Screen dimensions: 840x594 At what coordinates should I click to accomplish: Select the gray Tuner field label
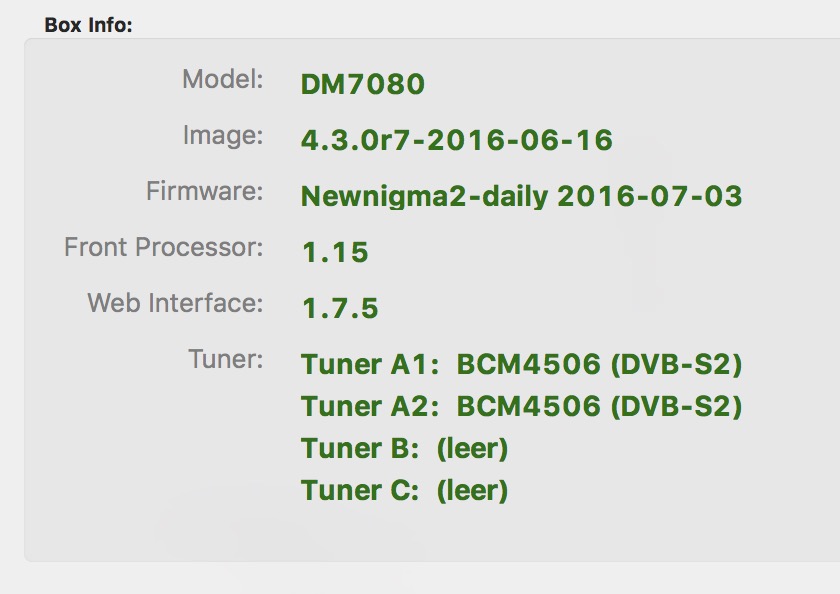(225, 358)
